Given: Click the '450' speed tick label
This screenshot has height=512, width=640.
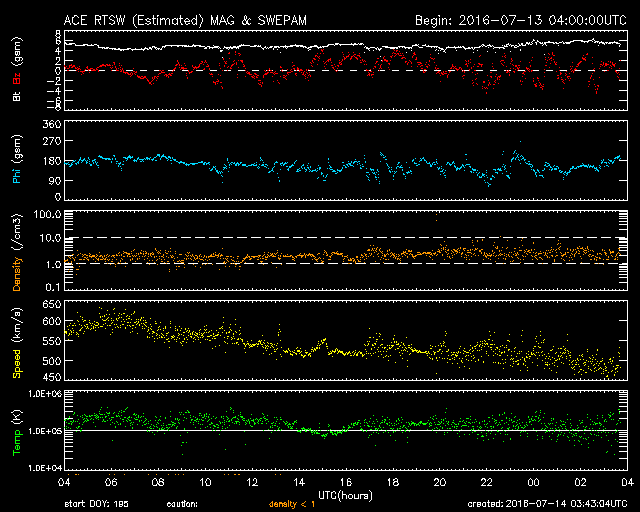Looking at the screenshot, I should (x=52, y=378).
